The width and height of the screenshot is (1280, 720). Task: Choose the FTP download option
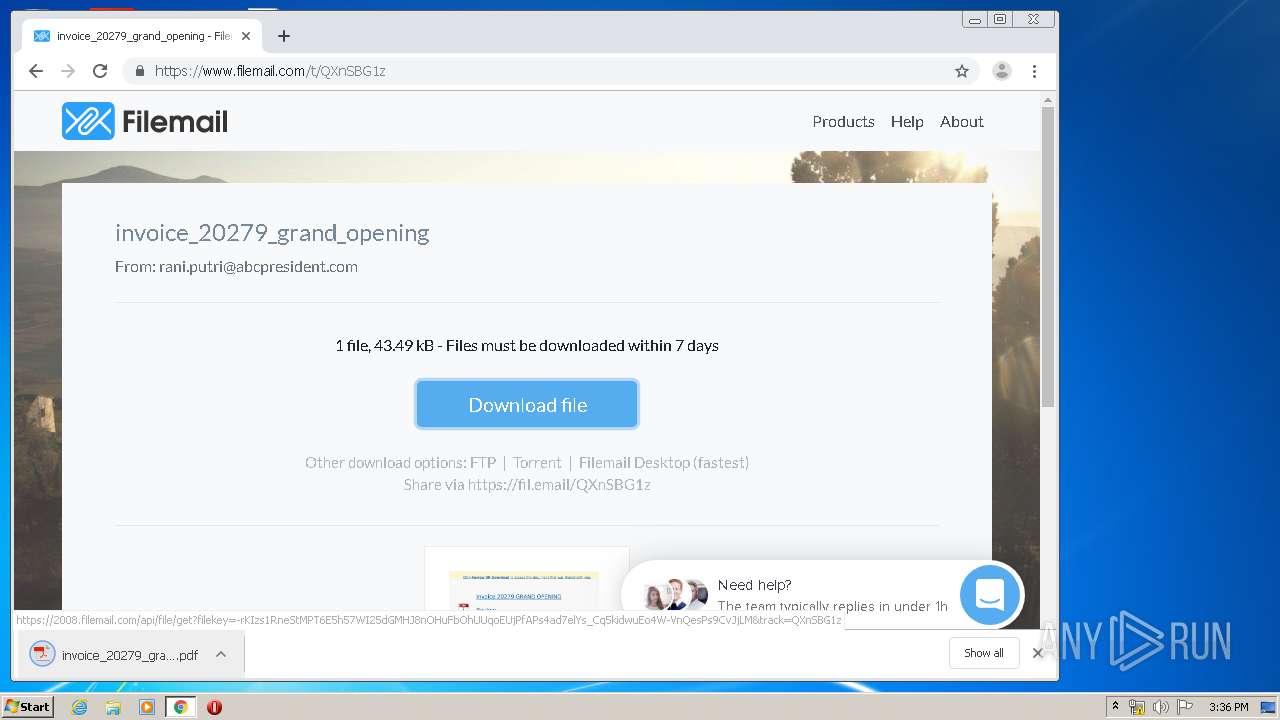pos(483,462)
